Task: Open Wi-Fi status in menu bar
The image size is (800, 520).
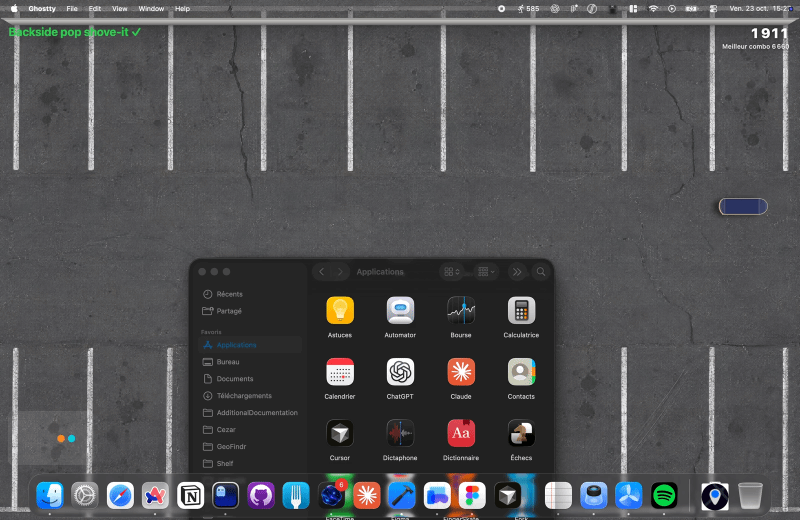Action: (653, 8)
